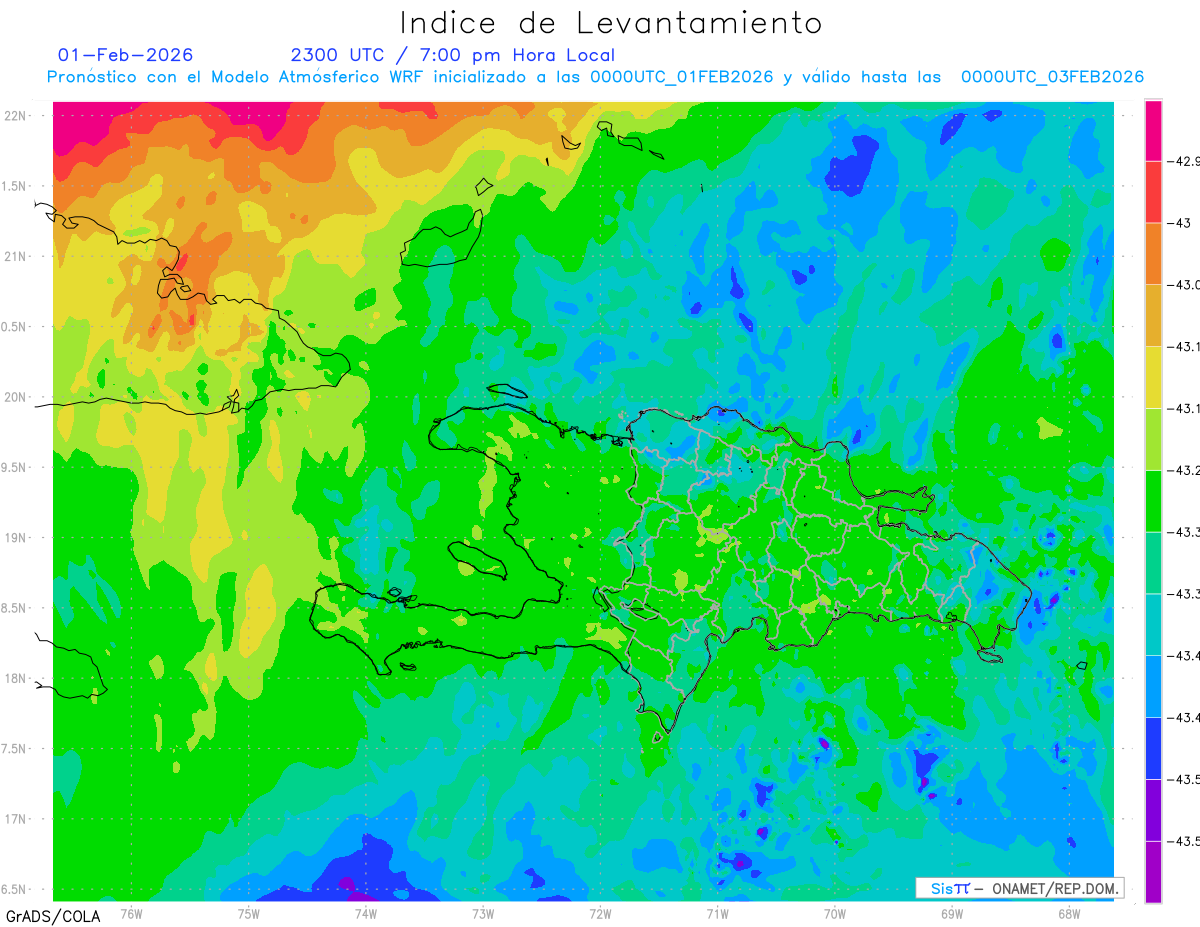
Task: Click the "9.5N" latitude label
Action: click(15, 468)
